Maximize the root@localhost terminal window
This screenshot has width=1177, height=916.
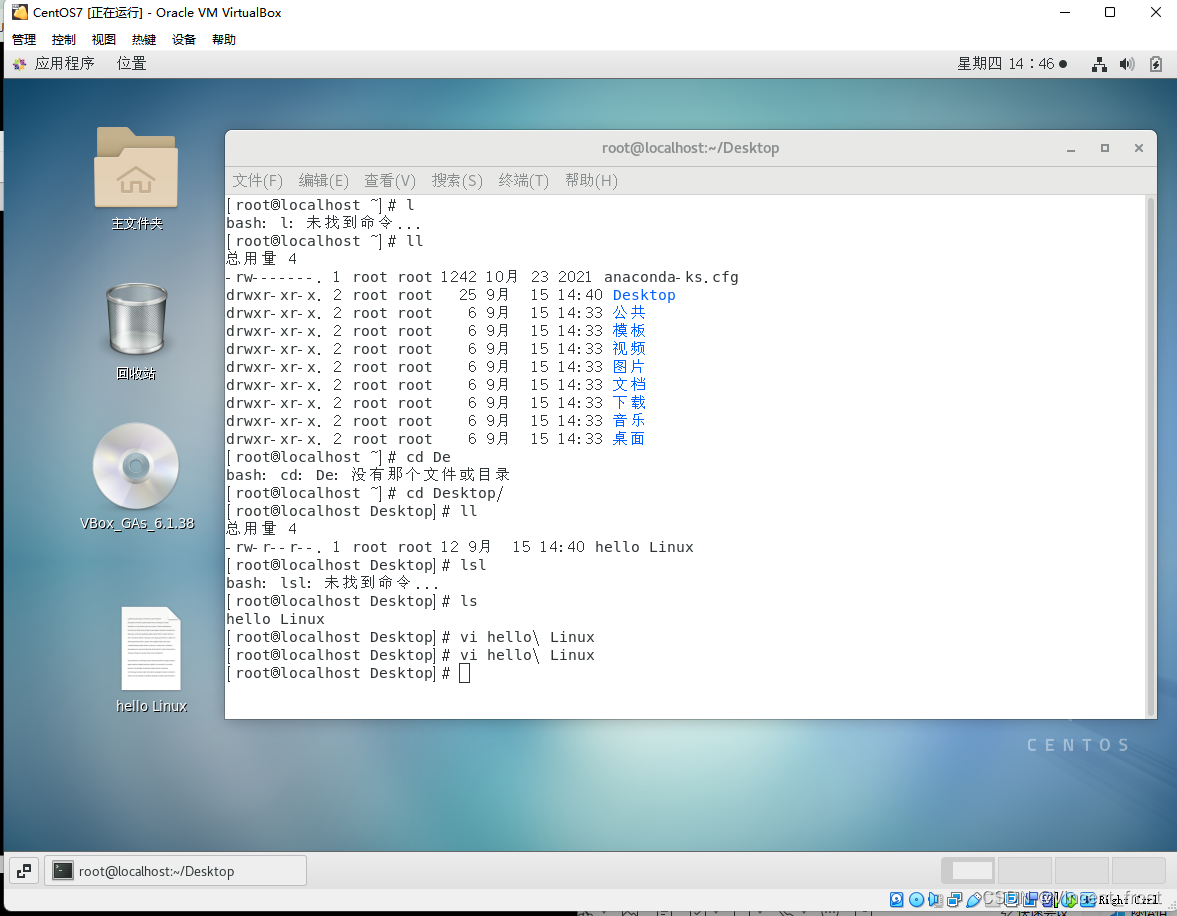pos(1105,149)
